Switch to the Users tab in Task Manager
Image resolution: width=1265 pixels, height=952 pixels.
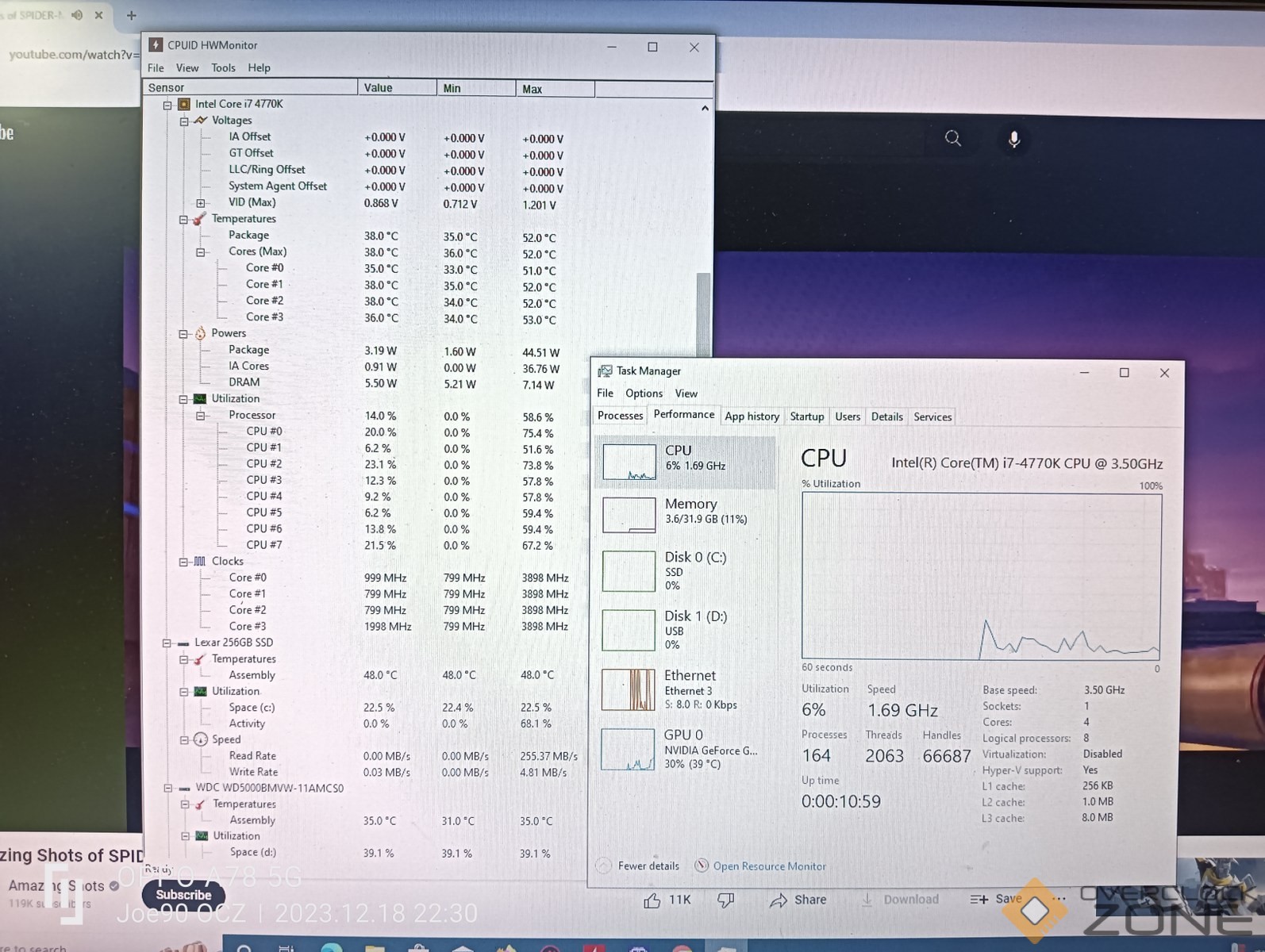coord(848,416)
